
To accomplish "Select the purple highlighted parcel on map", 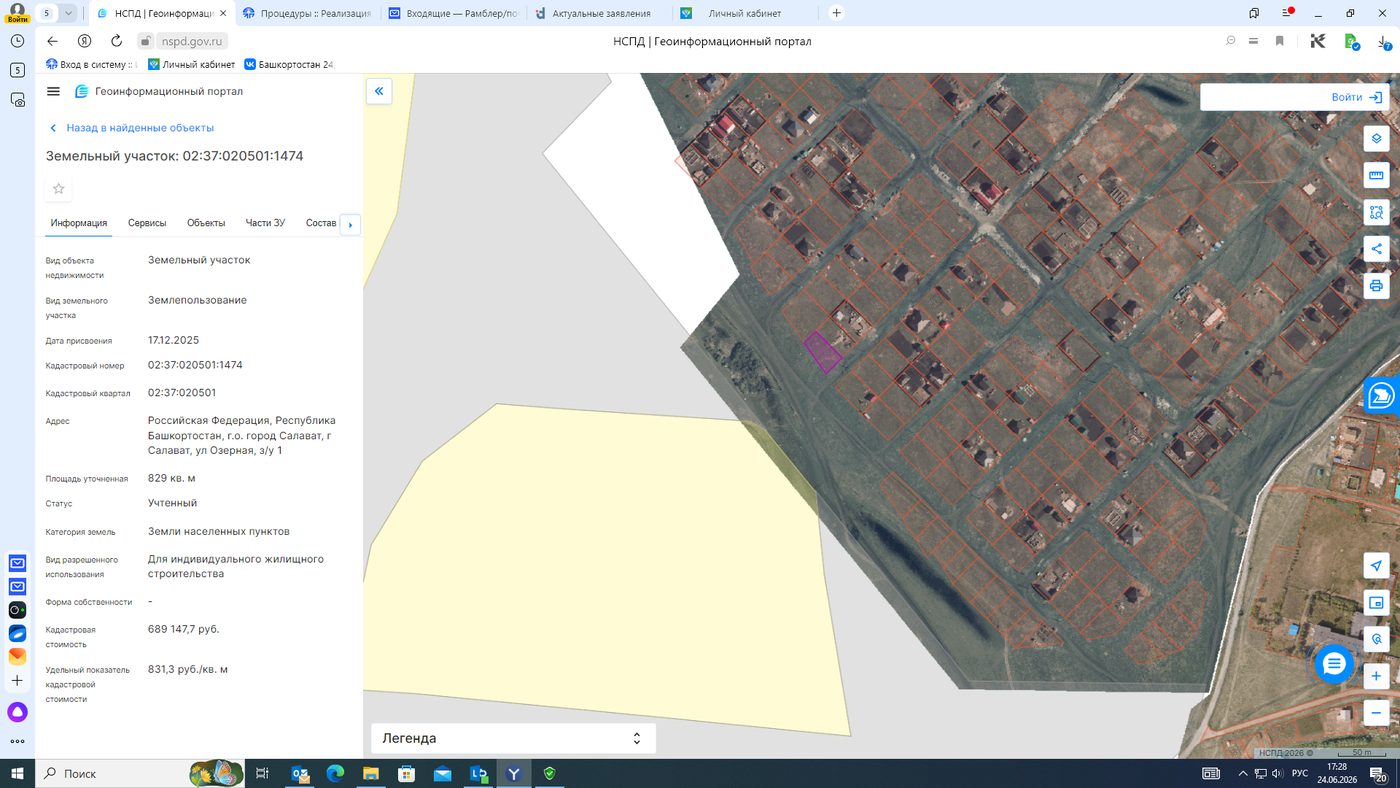I will tap(823, 352).
